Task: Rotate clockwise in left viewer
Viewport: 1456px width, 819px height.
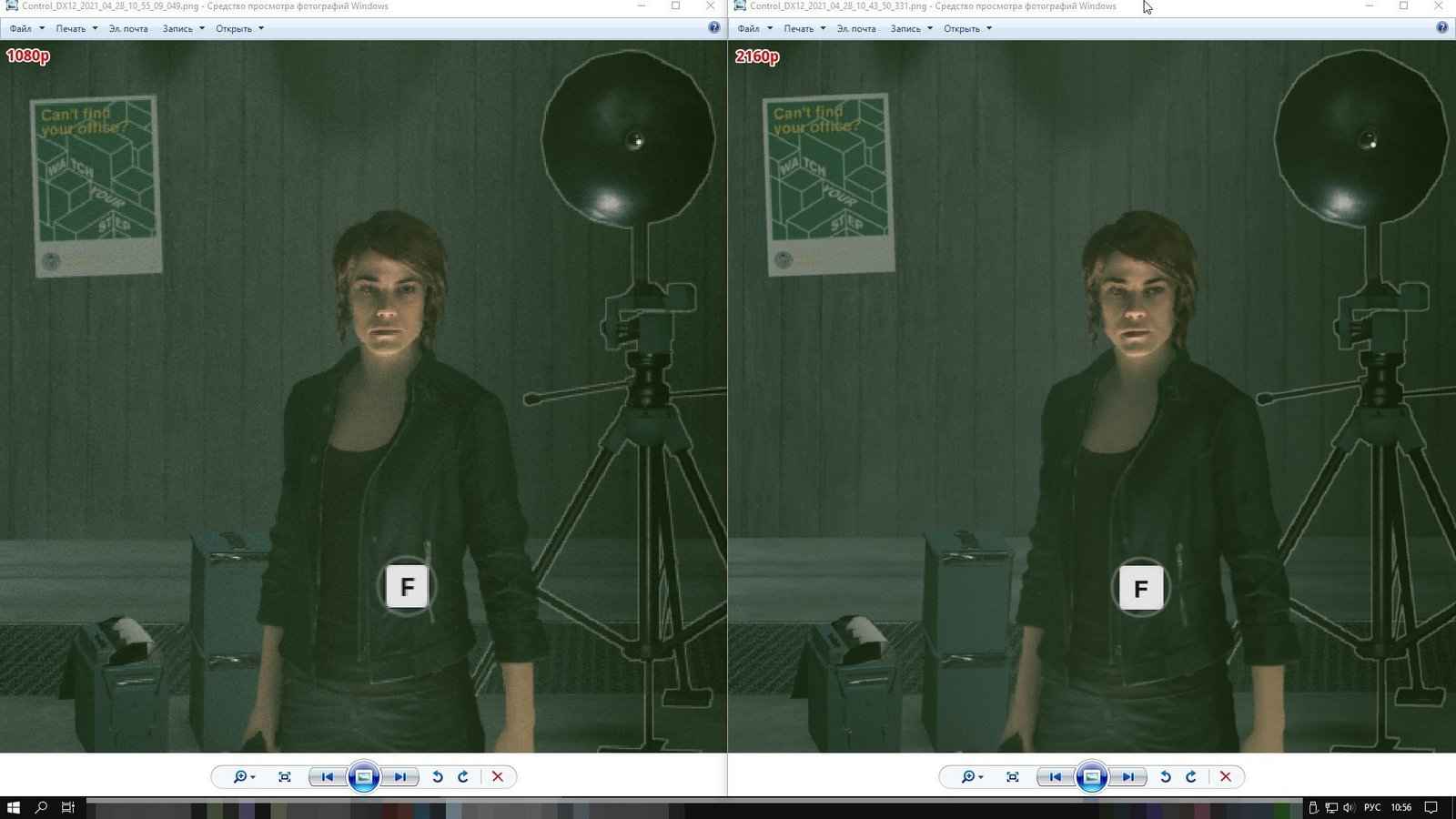Action: pyautogui.click(x=463, y=776)
